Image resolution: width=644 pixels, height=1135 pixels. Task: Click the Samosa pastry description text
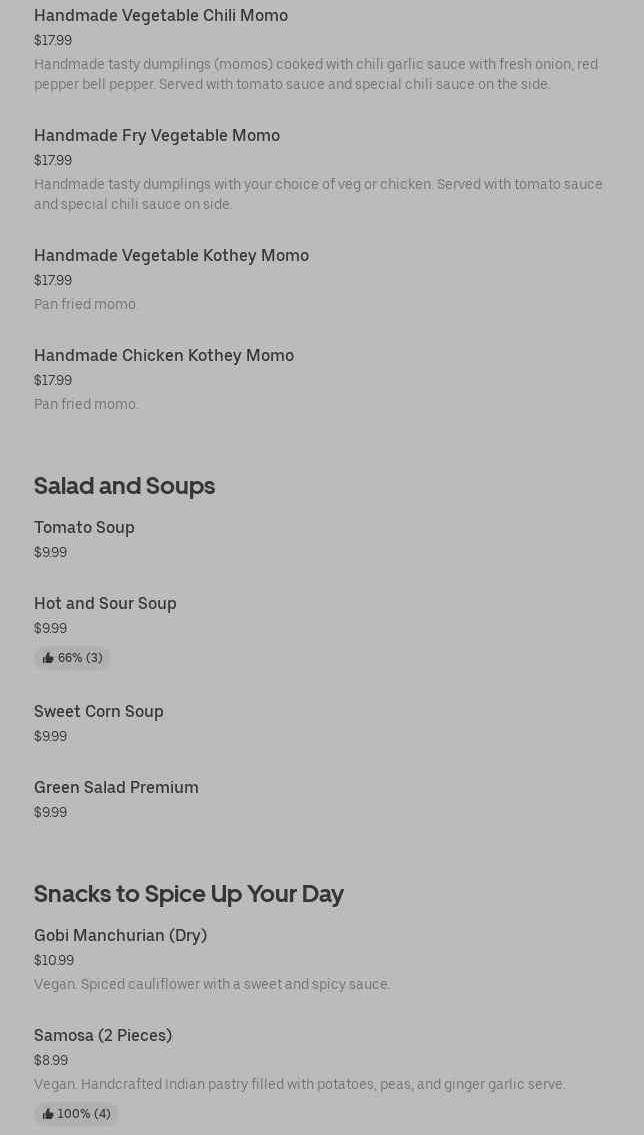300,1084
